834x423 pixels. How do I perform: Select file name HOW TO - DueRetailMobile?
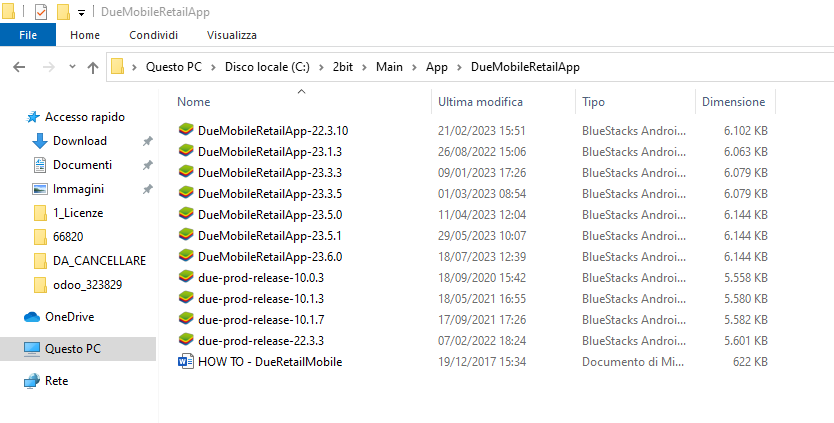pyautogui.click(x=270, y=362)
